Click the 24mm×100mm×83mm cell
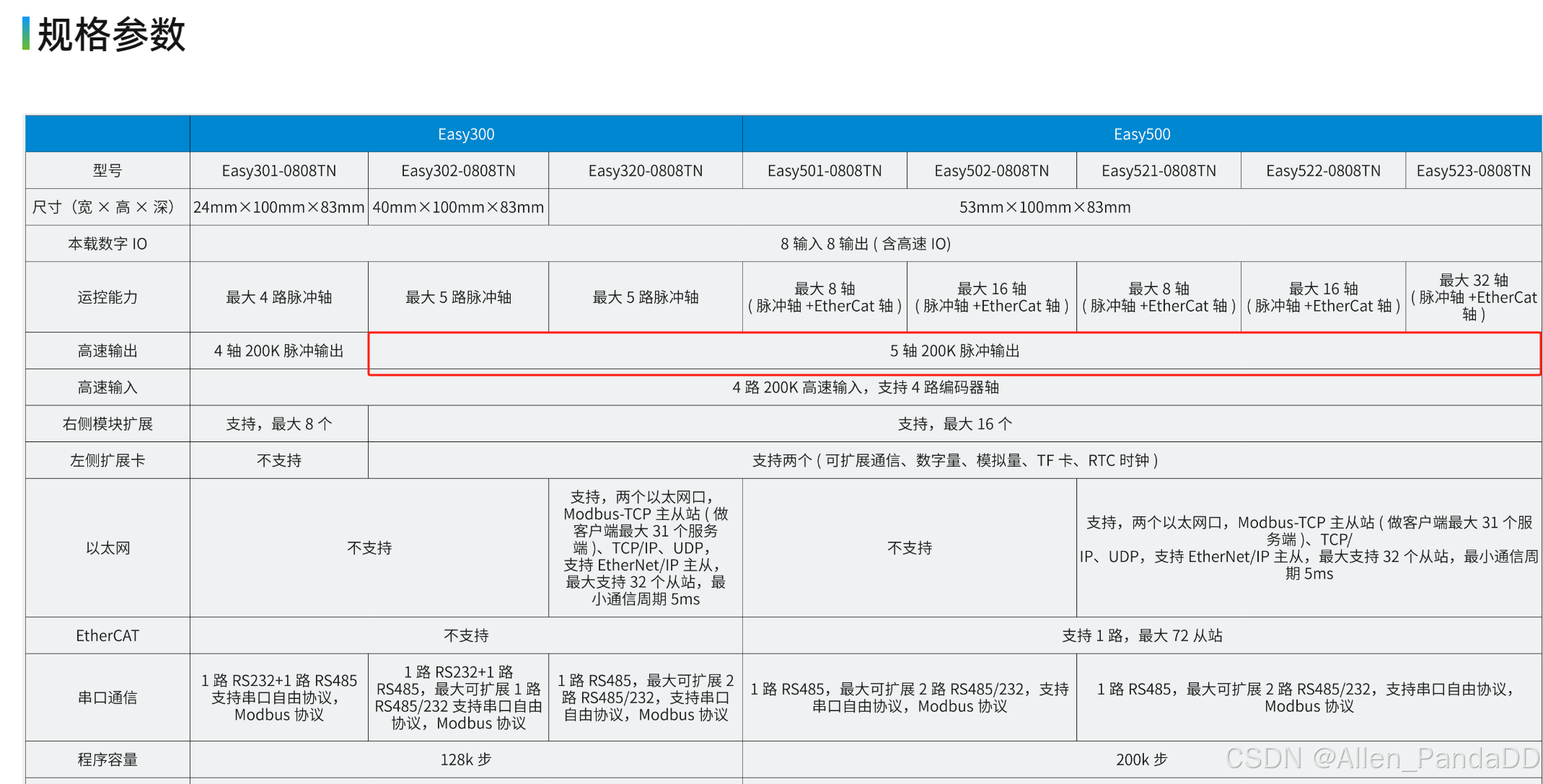This screenshot has height=784, width=1543. click(279, 208)
